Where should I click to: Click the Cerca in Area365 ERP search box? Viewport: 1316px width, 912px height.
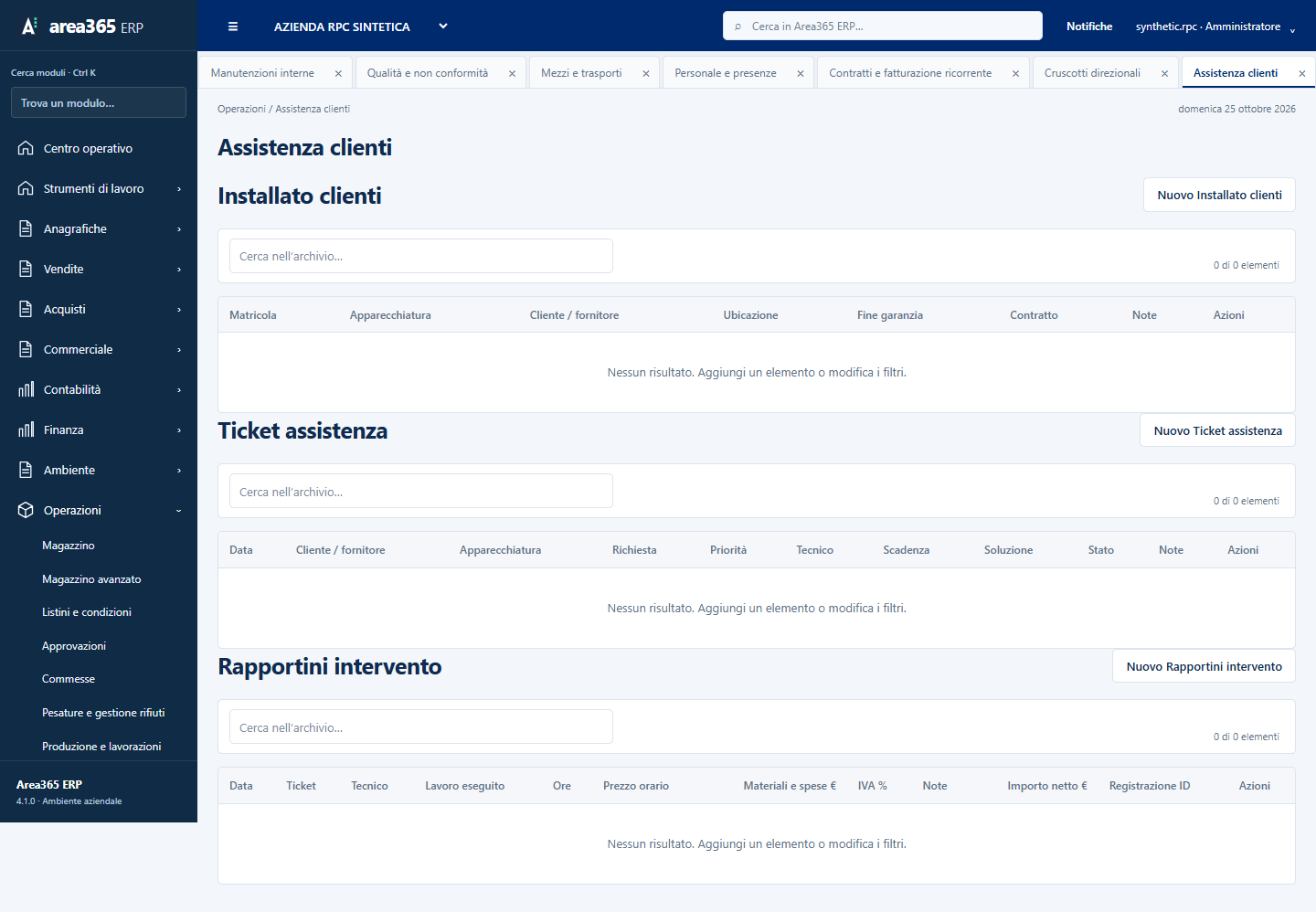883,26
